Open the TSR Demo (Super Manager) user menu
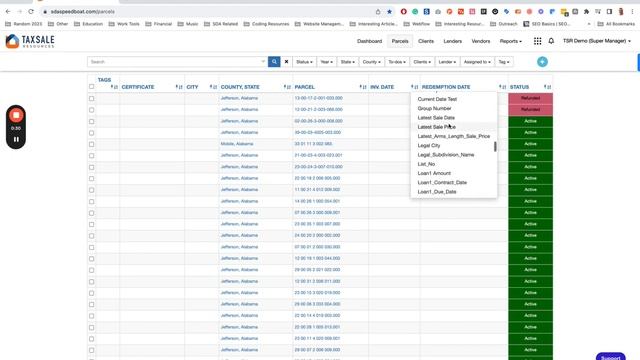 click(x=597, y=41)
